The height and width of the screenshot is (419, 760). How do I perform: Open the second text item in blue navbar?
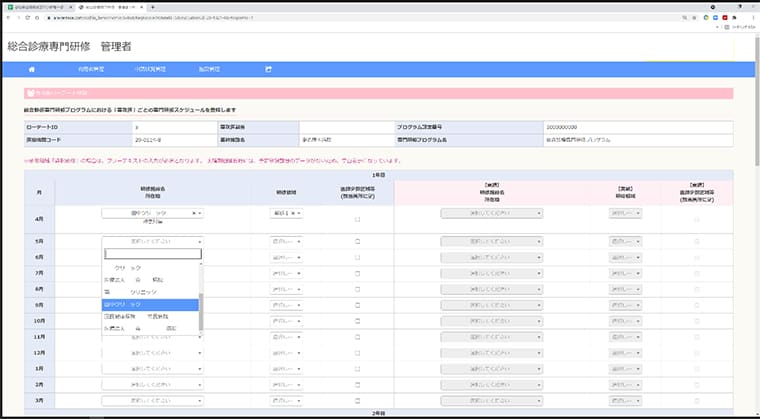point(150,69)
